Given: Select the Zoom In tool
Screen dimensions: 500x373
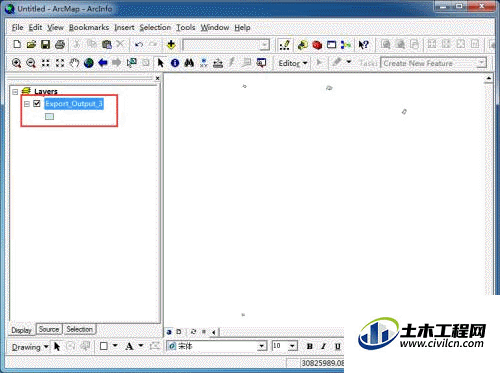Looking at the screenshot, I should point(16,63).
